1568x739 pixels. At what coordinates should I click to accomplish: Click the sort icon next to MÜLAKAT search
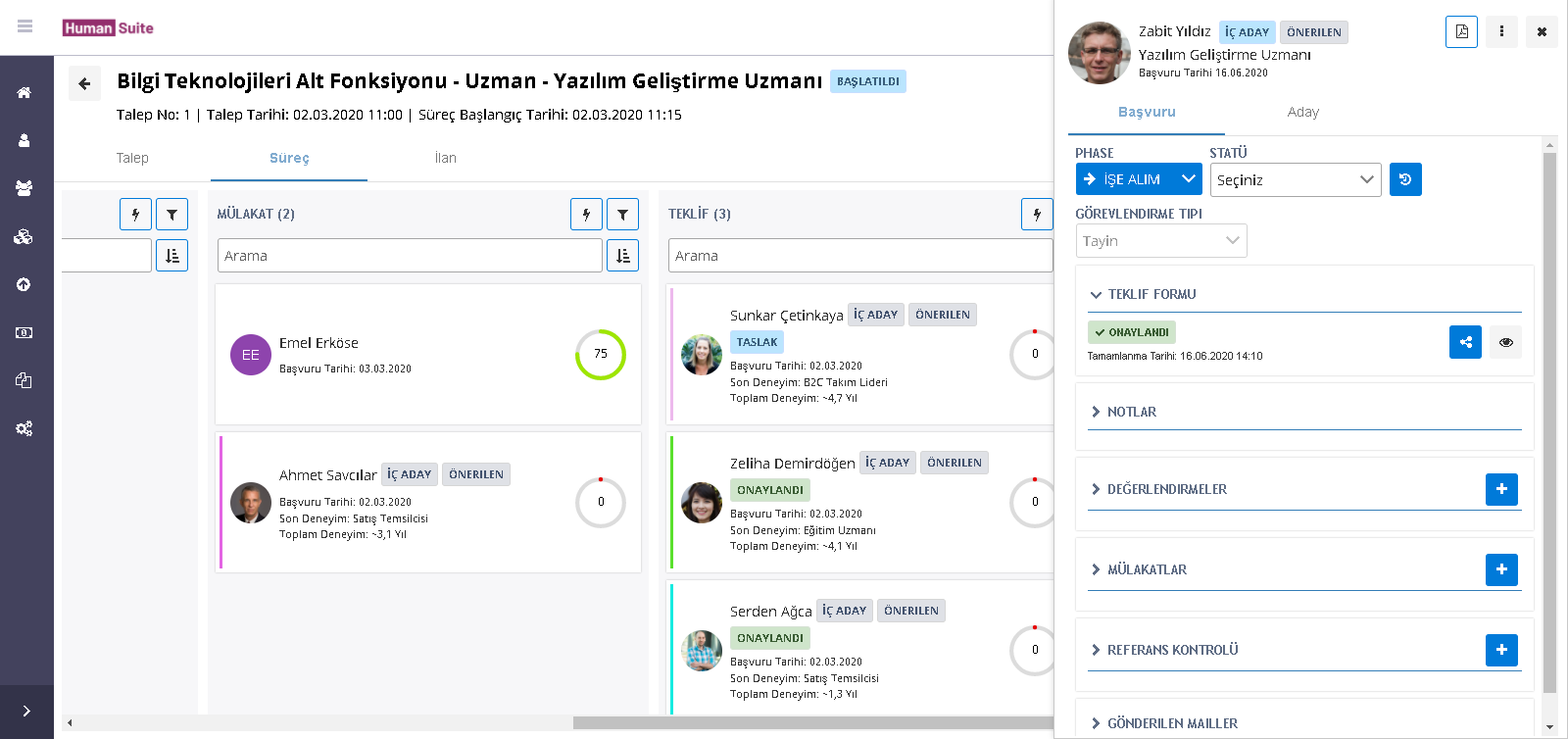click(x=622, y=256)
